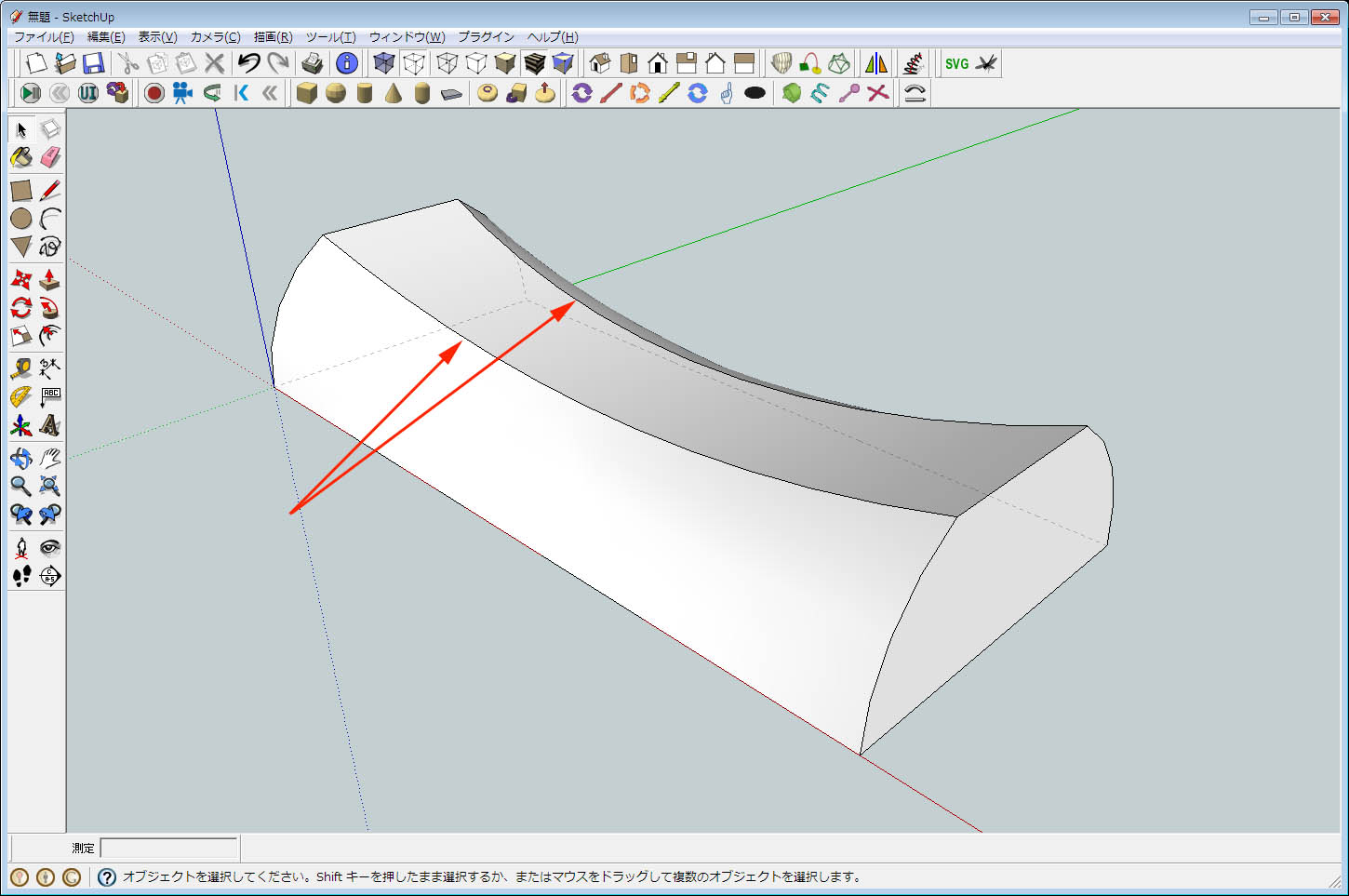Select the Tape Measure tool

pos(21,368)
